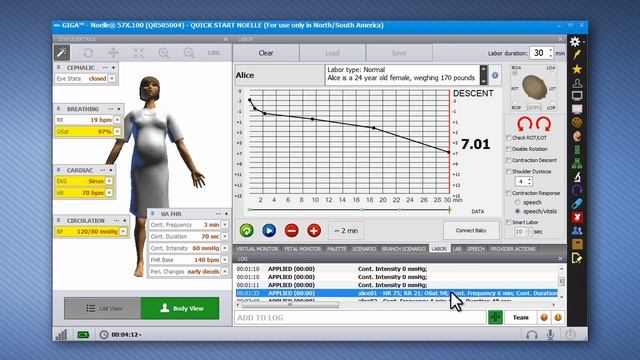Open OSat value dropdown
The image size is (640, 360).
click(x=117, y=131)
